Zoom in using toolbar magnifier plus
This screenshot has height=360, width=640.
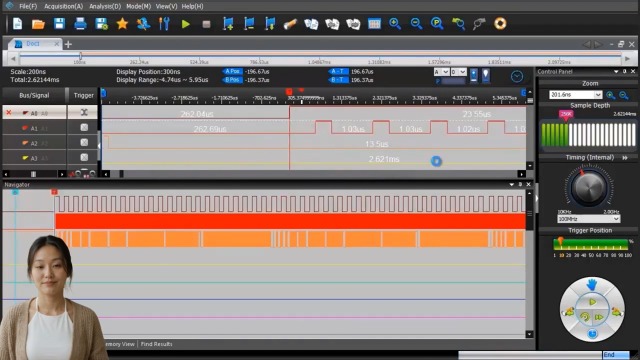(395, 24)
